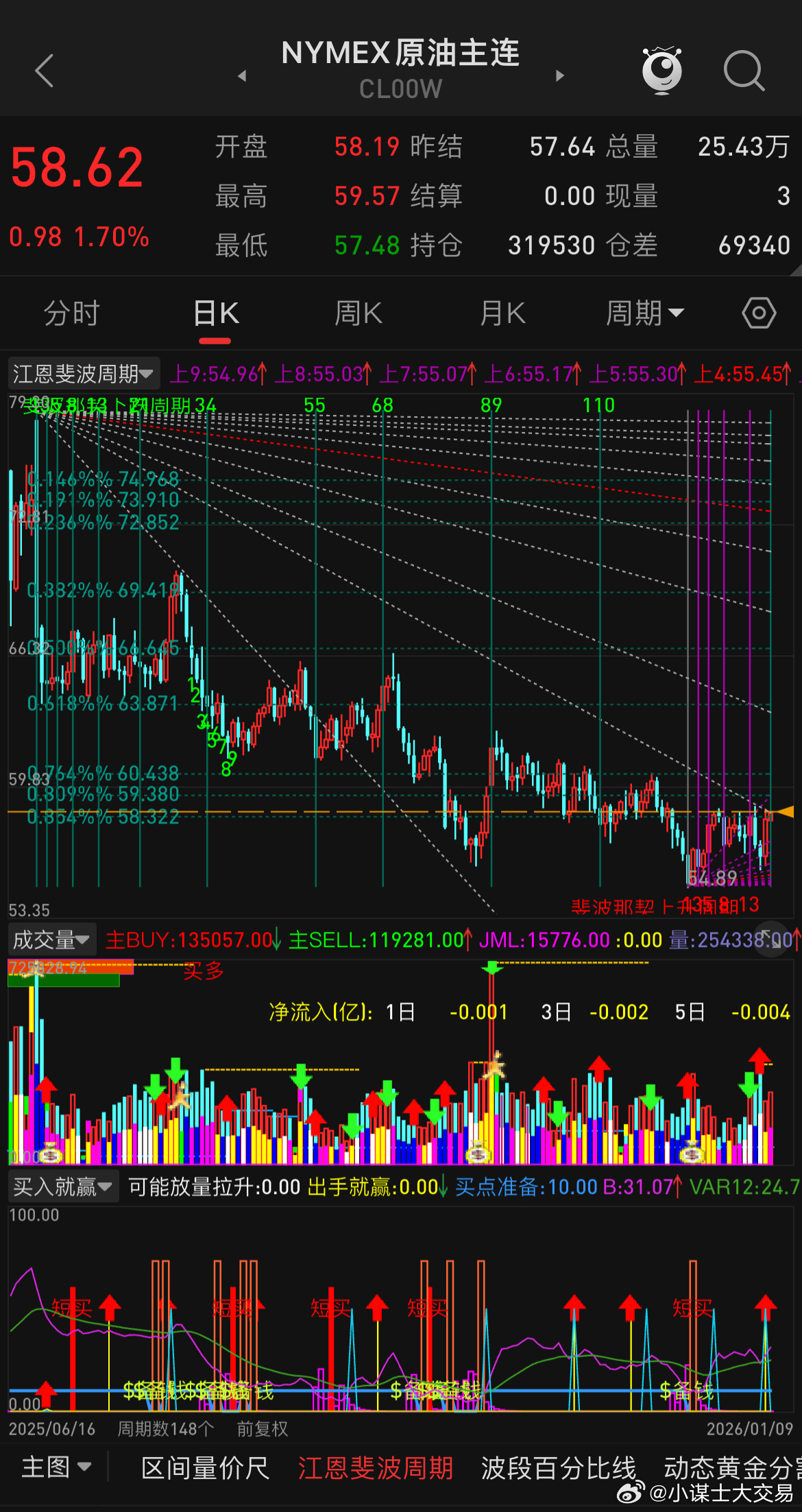
Task: Tap the 开盘 value 58.19
Action: click(x=367, y=147)
